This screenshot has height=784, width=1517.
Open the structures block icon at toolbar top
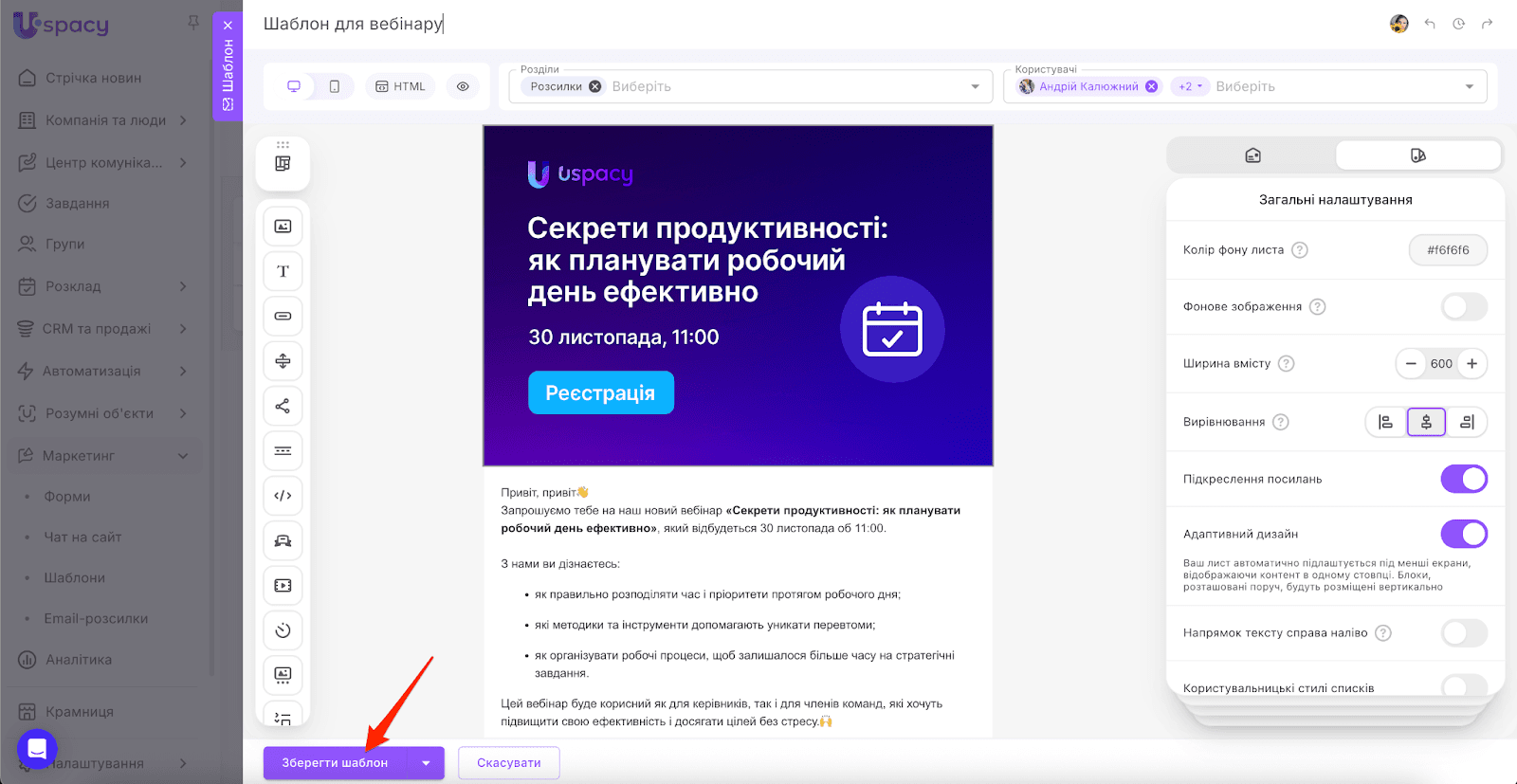click(283, 163)
